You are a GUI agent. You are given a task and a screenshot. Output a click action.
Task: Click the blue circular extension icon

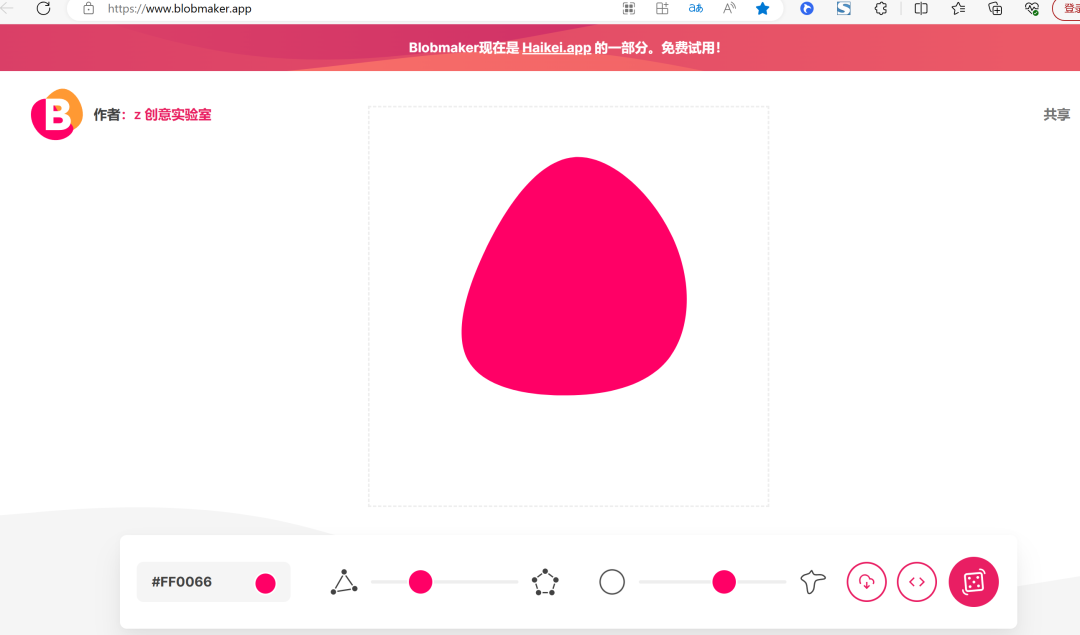pyautogui.click(x=807, y=8)
